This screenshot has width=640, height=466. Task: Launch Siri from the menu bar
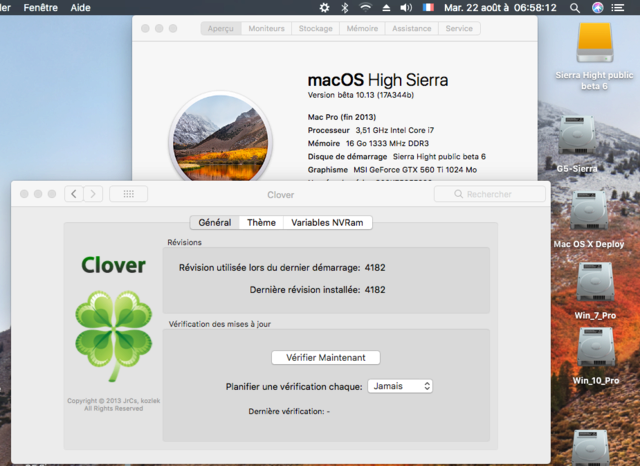tap(598, 7)
